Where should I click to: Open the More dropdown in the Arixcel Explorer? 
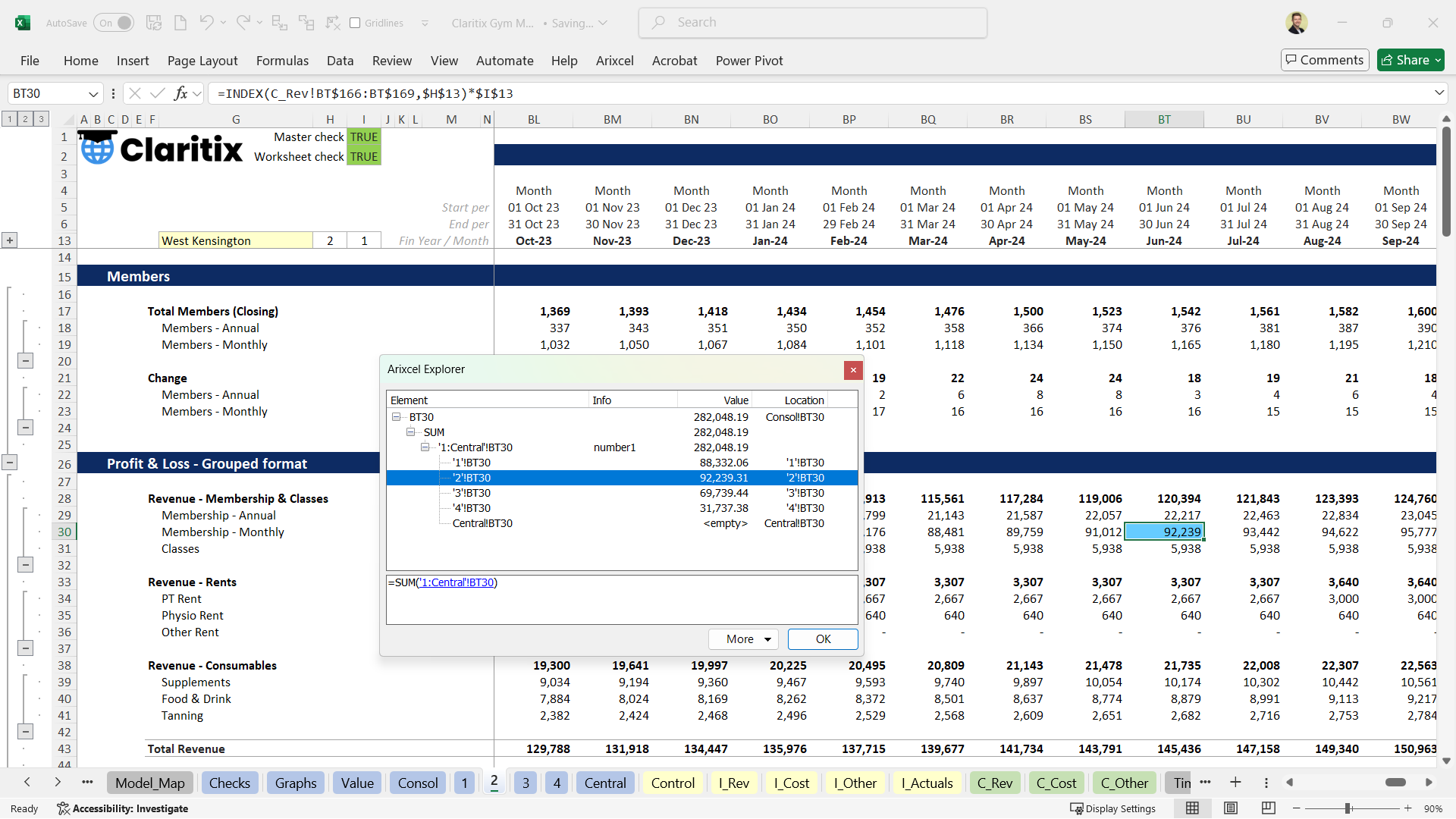tap(743, 639)
